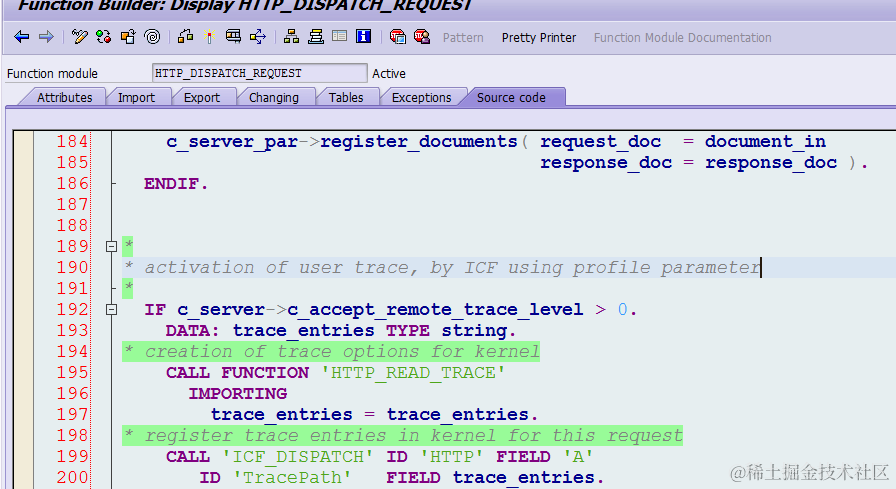Image resolution: width=896 pixels, height=489 pixels.
Task: Open the Export tab
Action: coord(202,98)
